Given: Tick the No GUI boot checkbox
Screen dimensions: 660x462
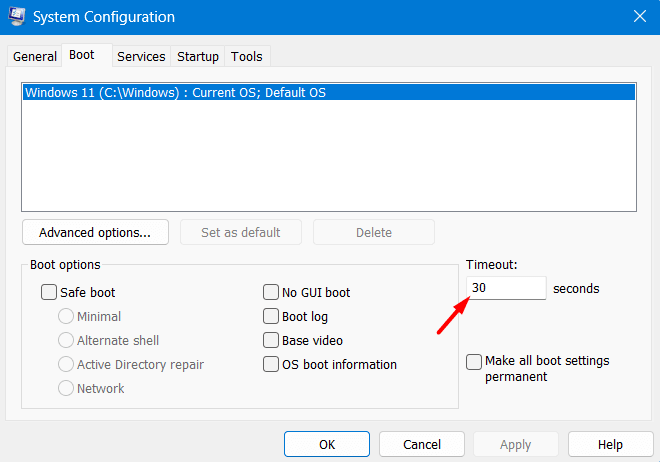Looking at the screenshot, I should 271,292.
